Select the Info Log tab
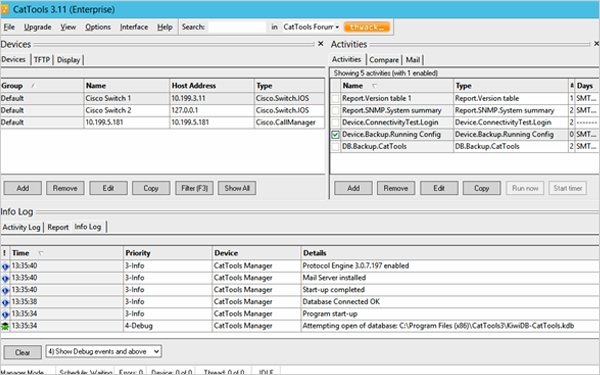 (88, 227)
